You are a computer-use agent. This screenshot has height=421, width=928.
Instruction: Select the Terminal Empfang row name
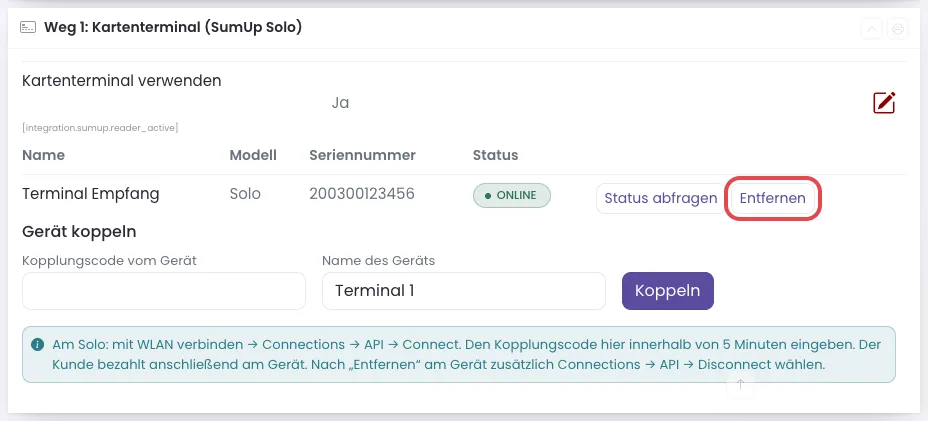point(91,194)
